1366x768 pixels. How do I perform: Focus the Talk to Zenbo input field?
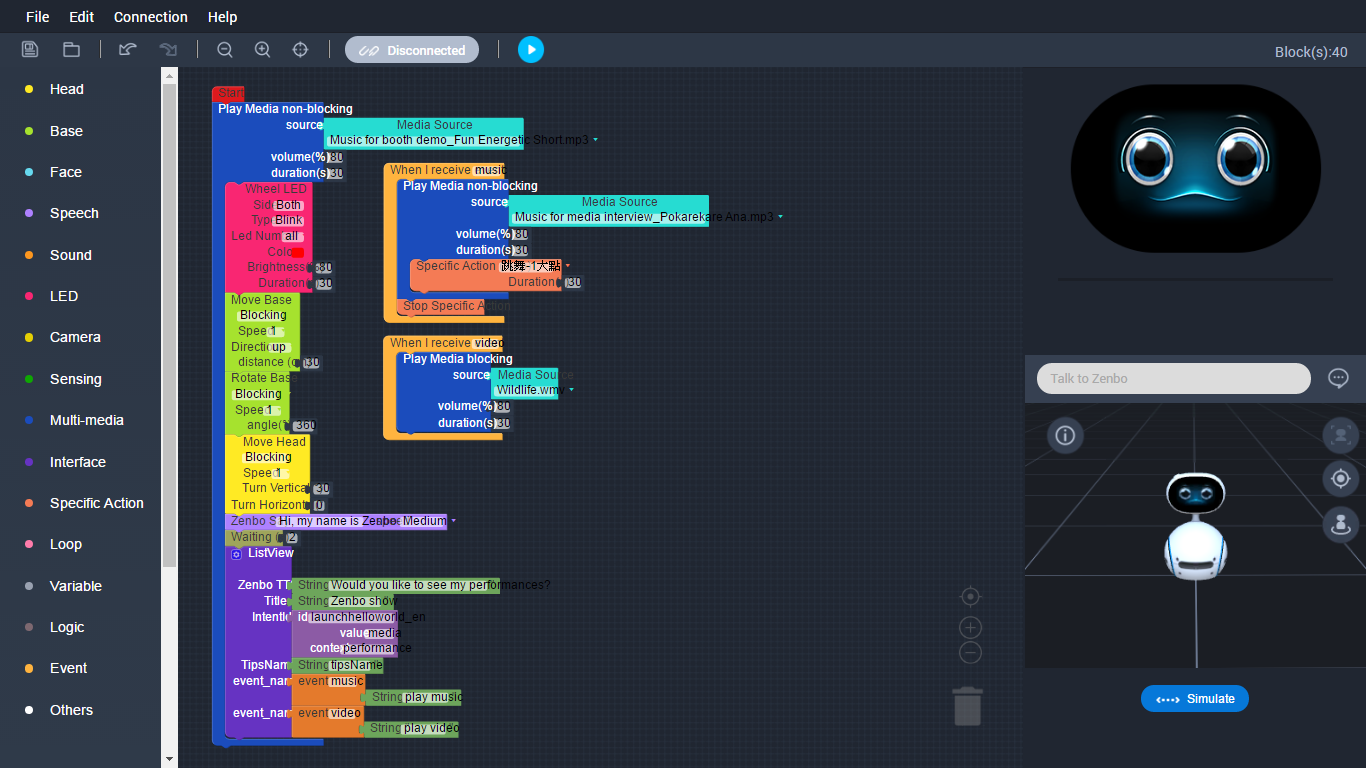point(1173,378)
